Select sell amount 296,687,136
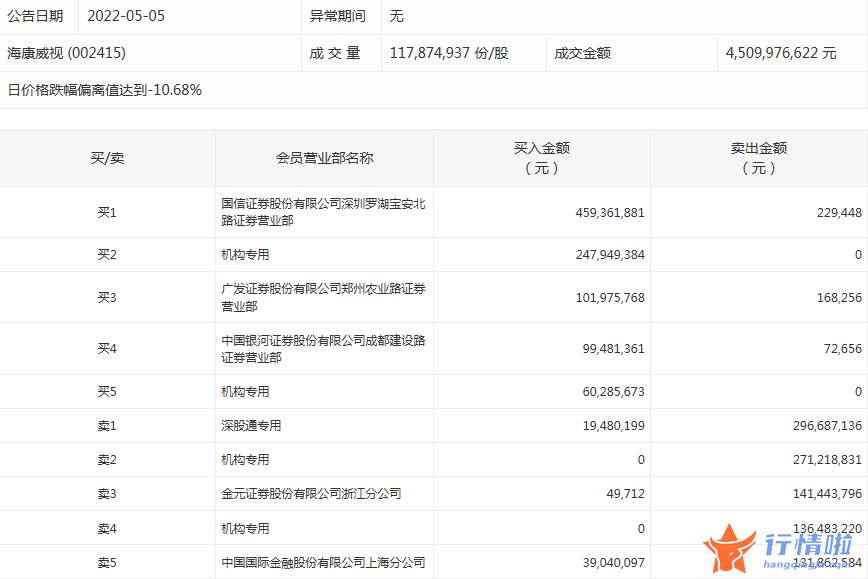 827,426
